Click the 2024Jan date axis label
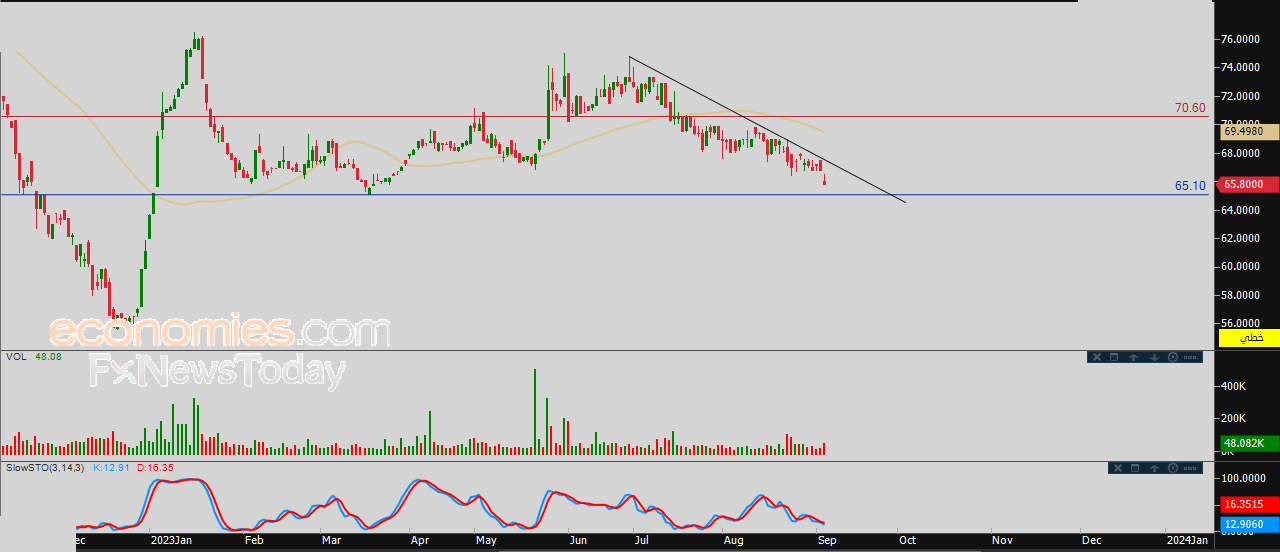The width and height of the screenshot is (1280, 552). pos(1187,540)
